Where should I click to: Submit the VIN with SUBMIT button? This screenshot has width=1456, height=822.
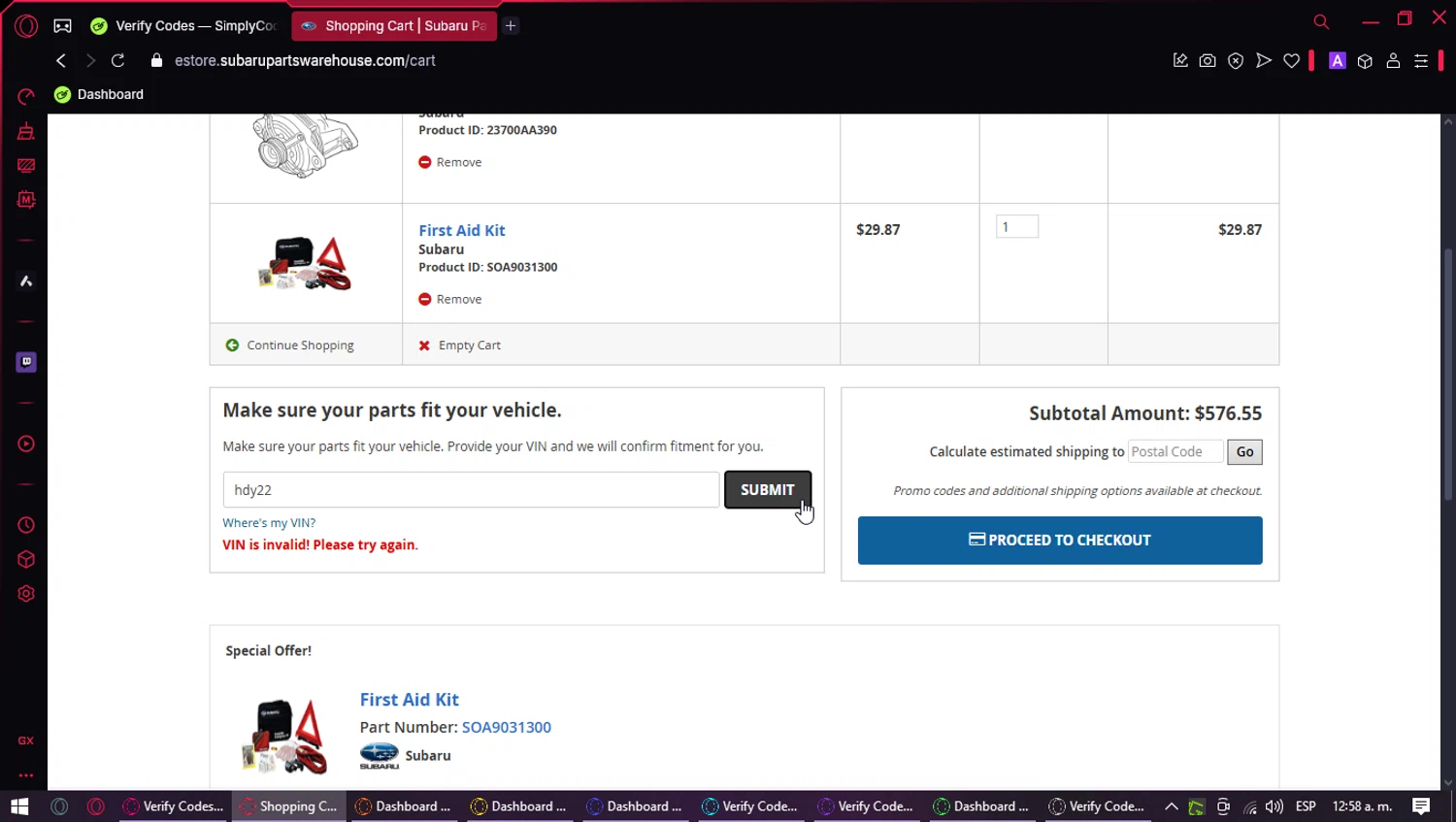pos(768,490)
